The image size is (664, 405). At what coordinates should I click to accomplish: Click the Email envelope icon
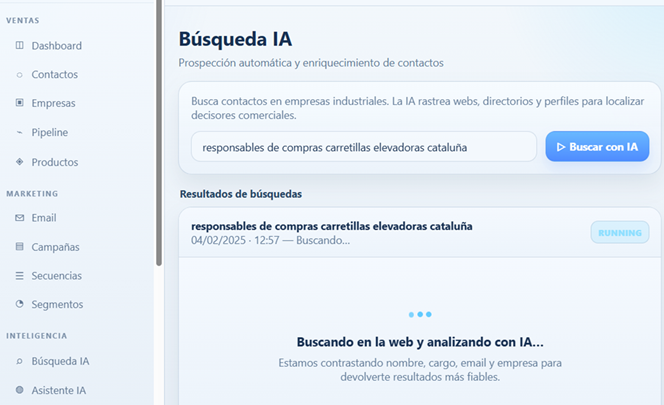click(20, 218)
